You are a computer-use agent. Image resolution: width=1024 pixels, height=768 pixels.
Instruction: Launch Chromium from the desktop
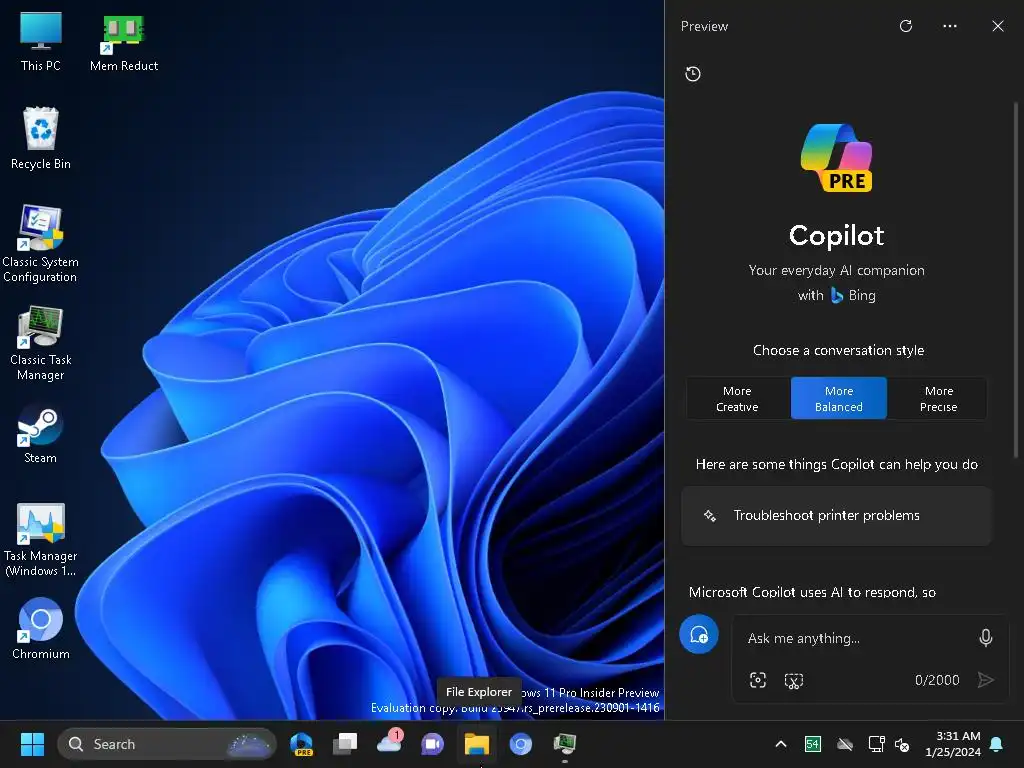click(40, 628)
